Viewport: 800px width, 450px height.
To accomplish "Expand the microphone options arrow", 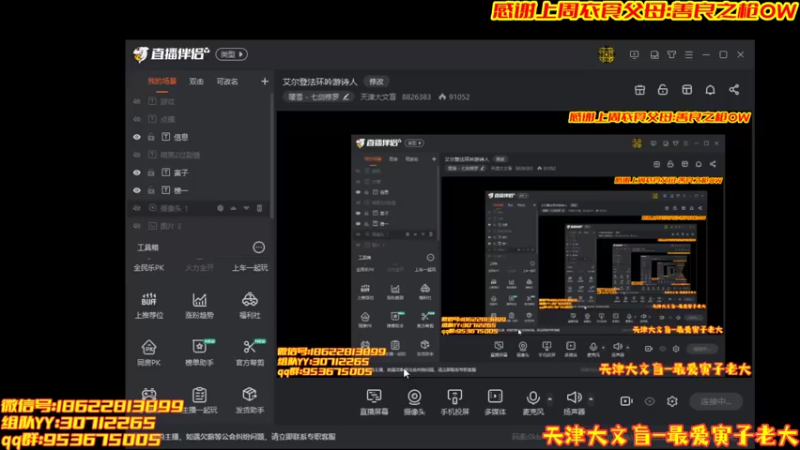I will tap(550, 398).
